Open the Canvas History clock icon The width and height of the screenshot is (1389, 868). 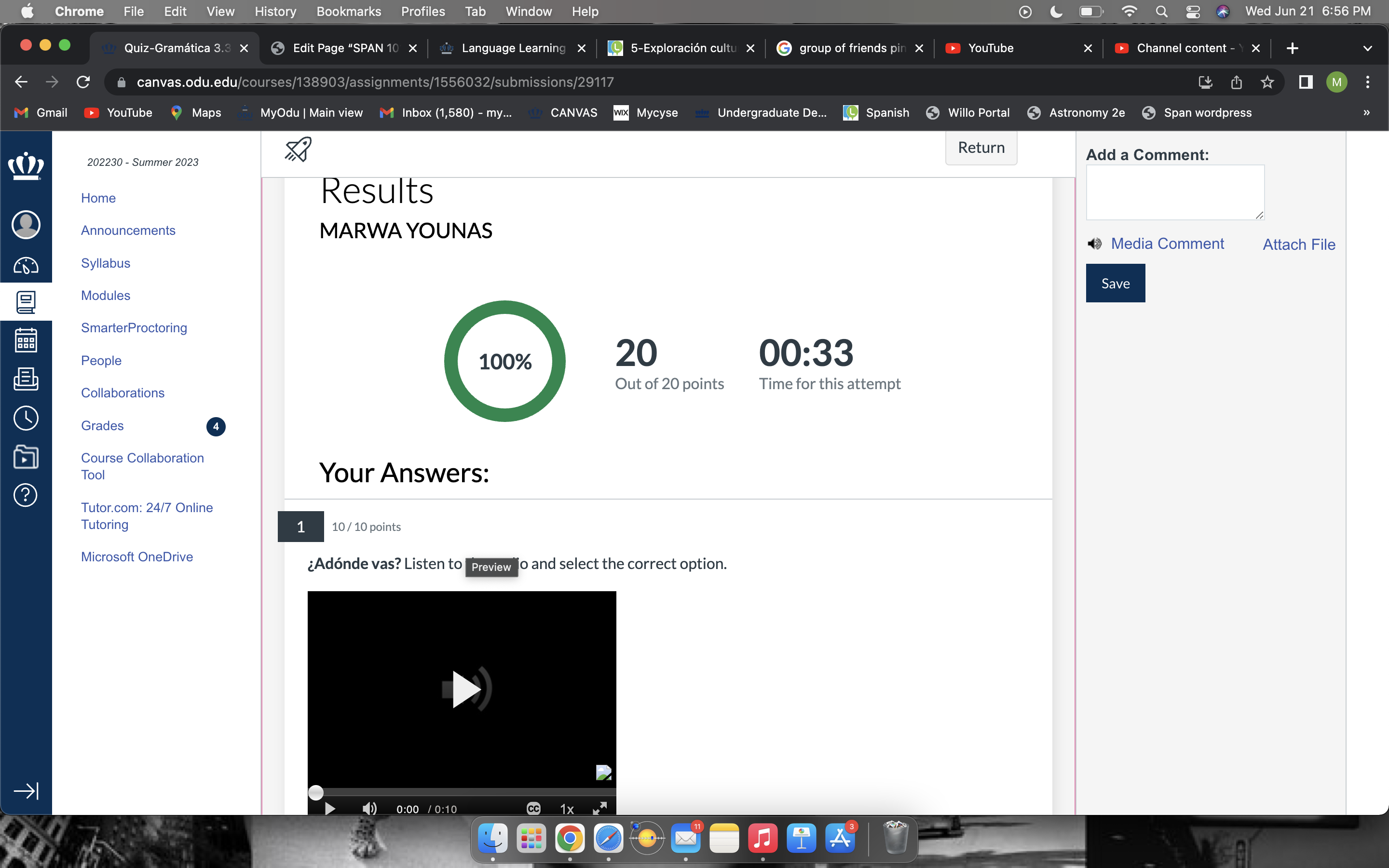[26, 418]
